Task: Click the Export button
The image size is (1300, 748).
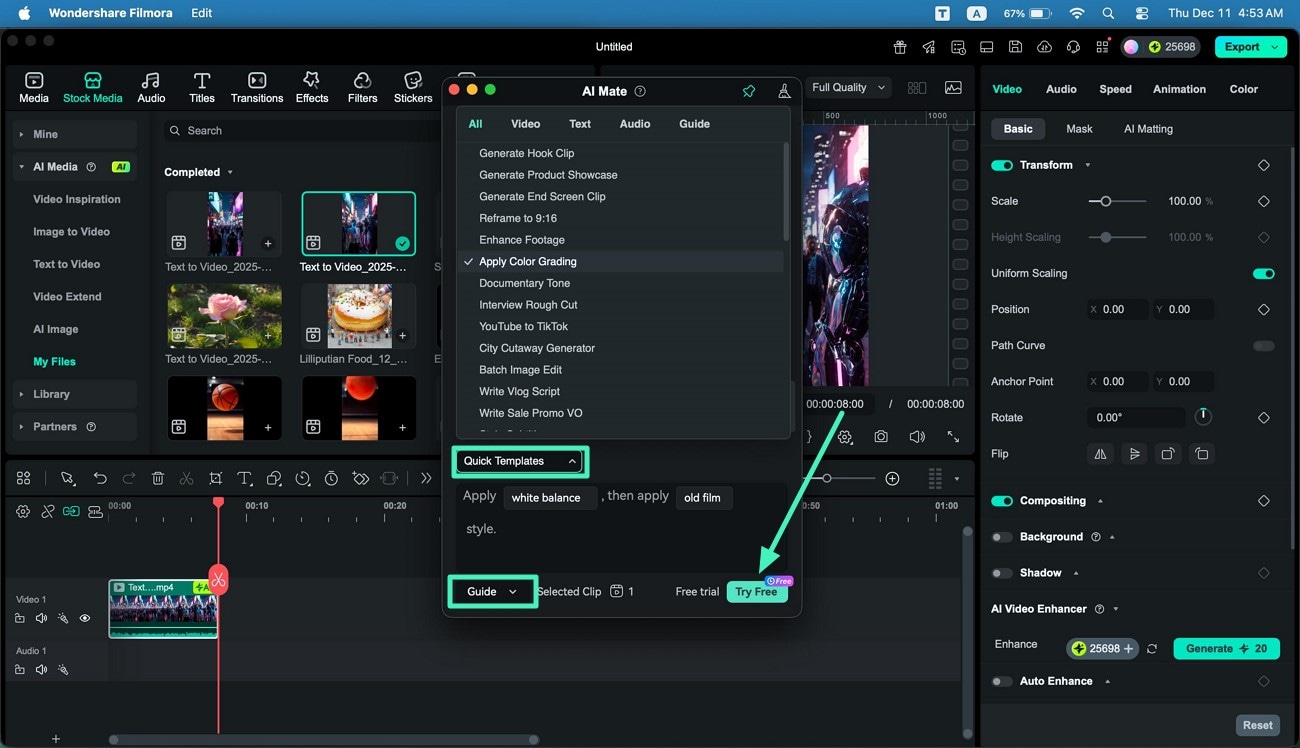Action: click(x=1250, y=47)
